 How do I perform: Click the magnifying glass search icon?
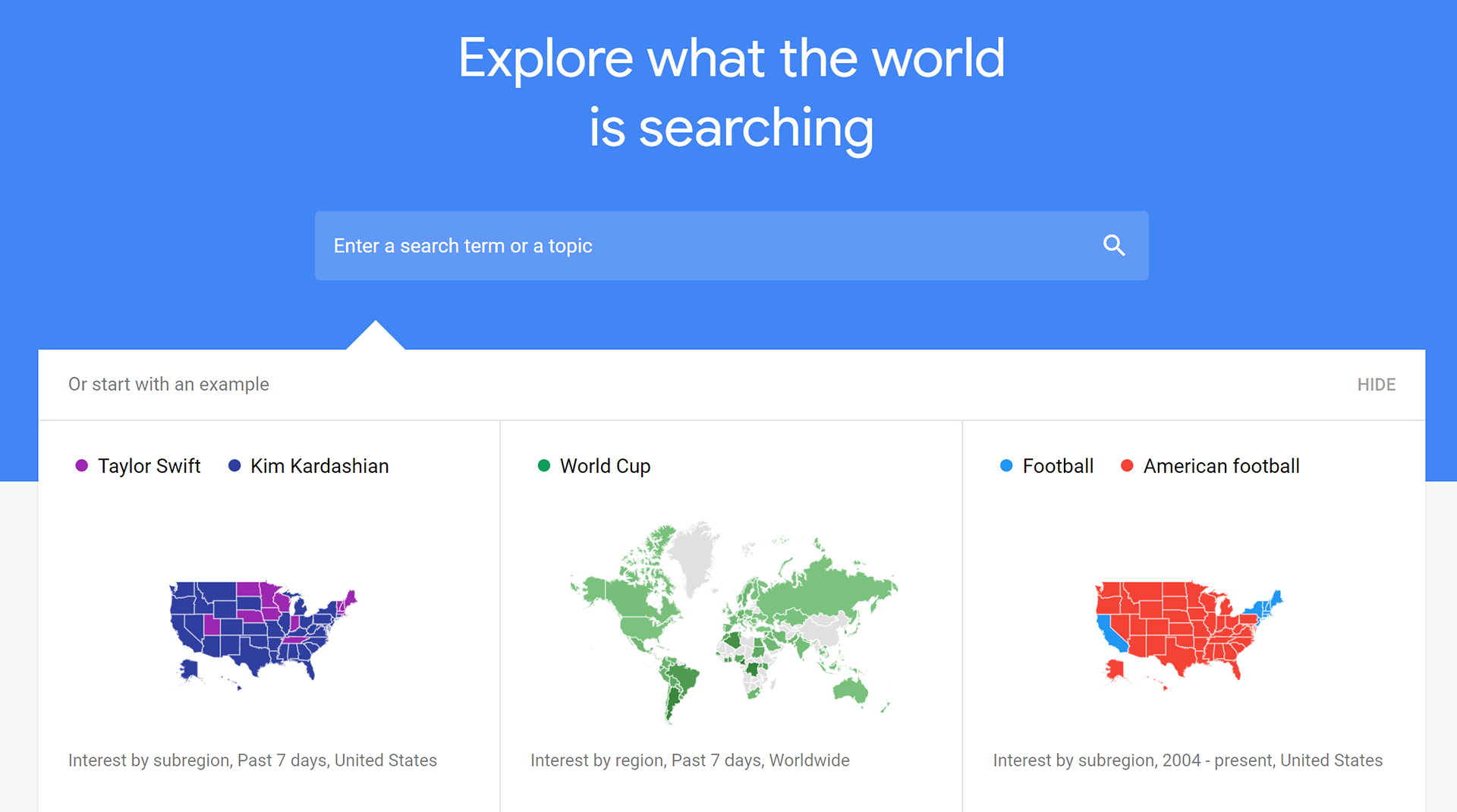pos(1114,245)
